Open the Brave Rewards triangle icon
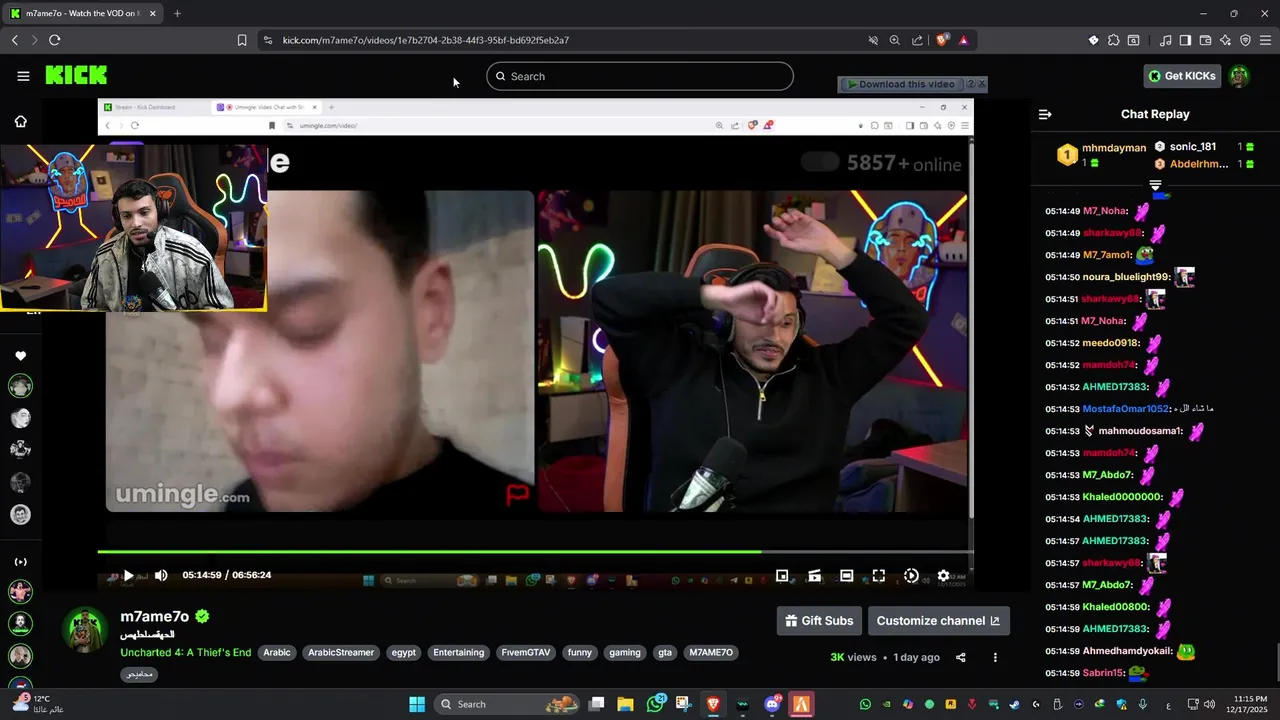The image size is (1280, 720). 963,40
